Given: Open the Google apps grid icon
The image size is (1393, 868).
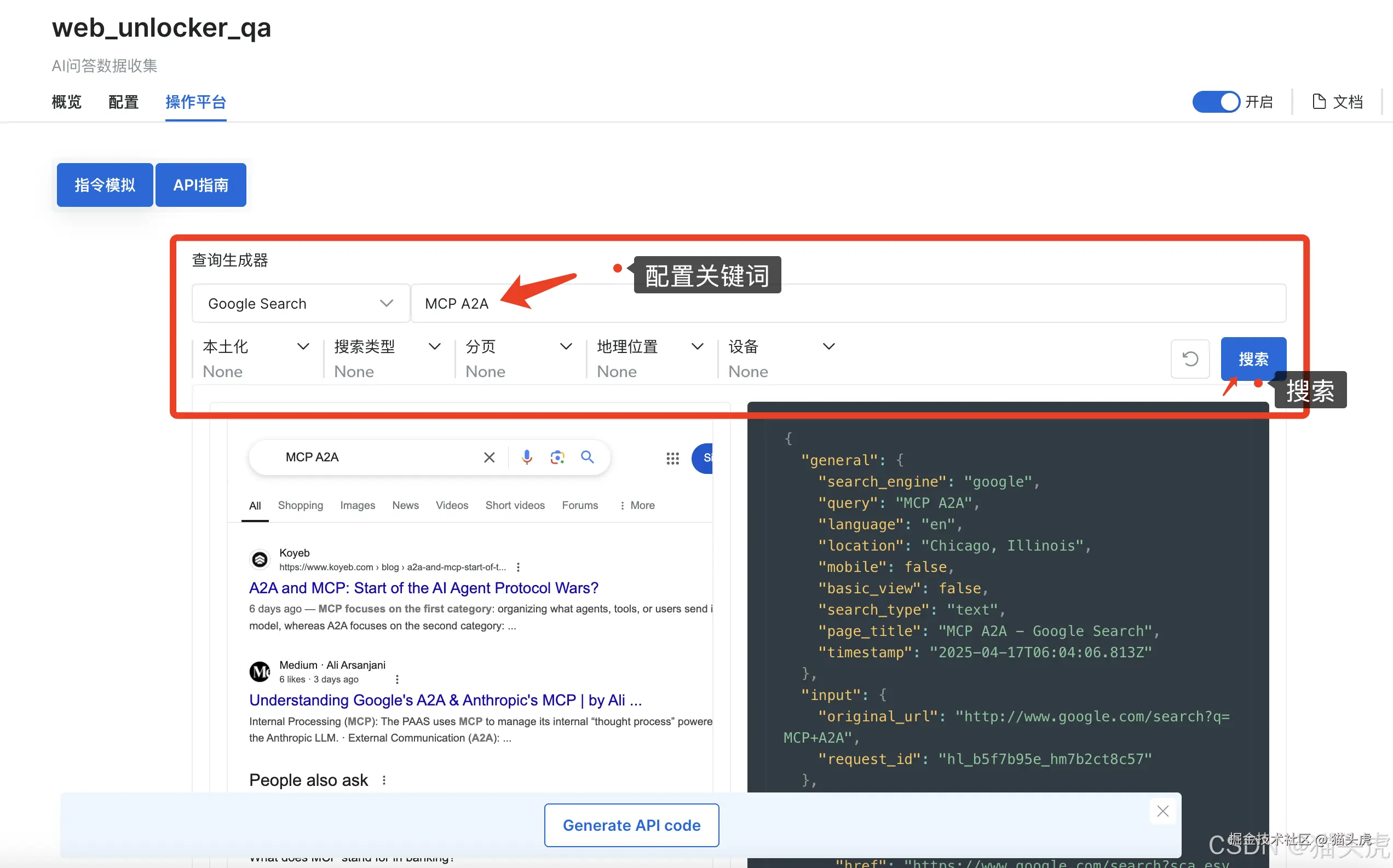Looking at the screenshot, I should coord(672,458).
